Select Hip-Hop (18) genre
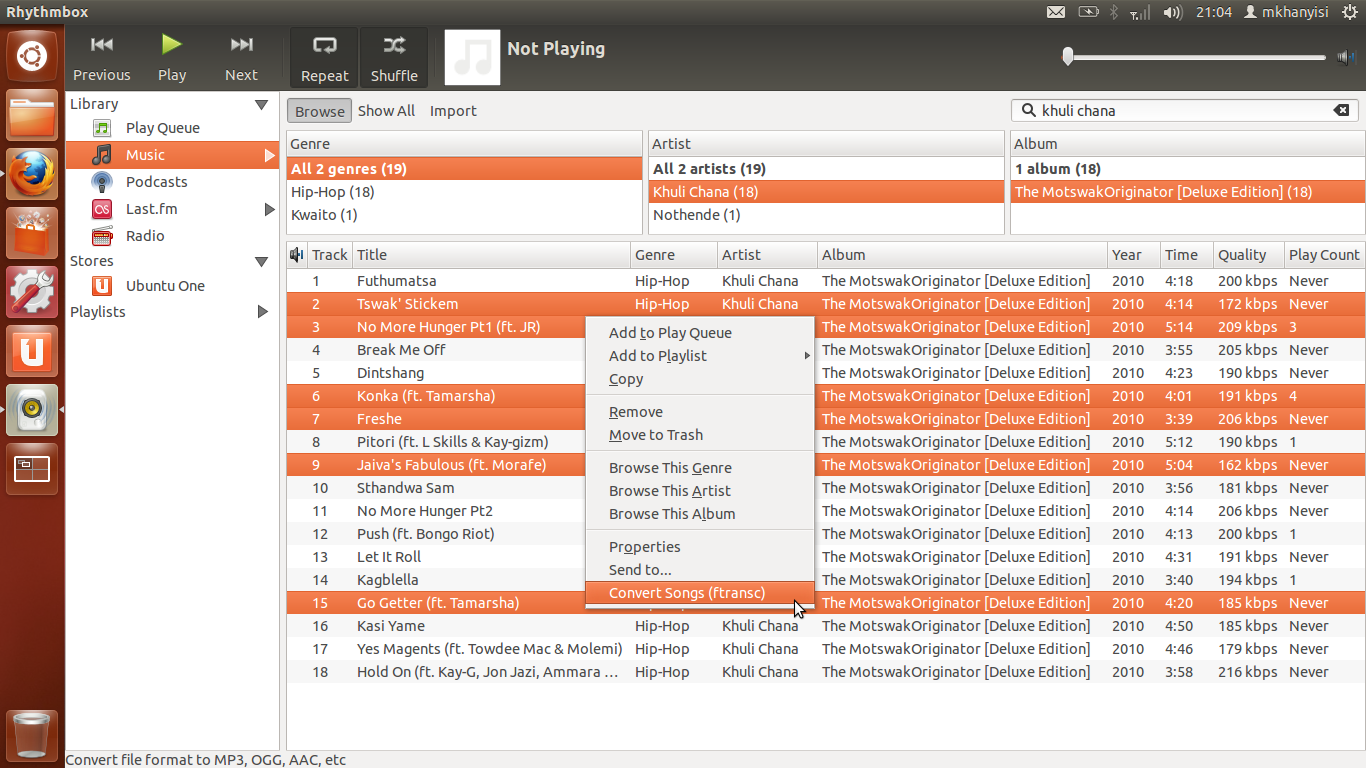1366x768 pixels. [x=464, y=192]
